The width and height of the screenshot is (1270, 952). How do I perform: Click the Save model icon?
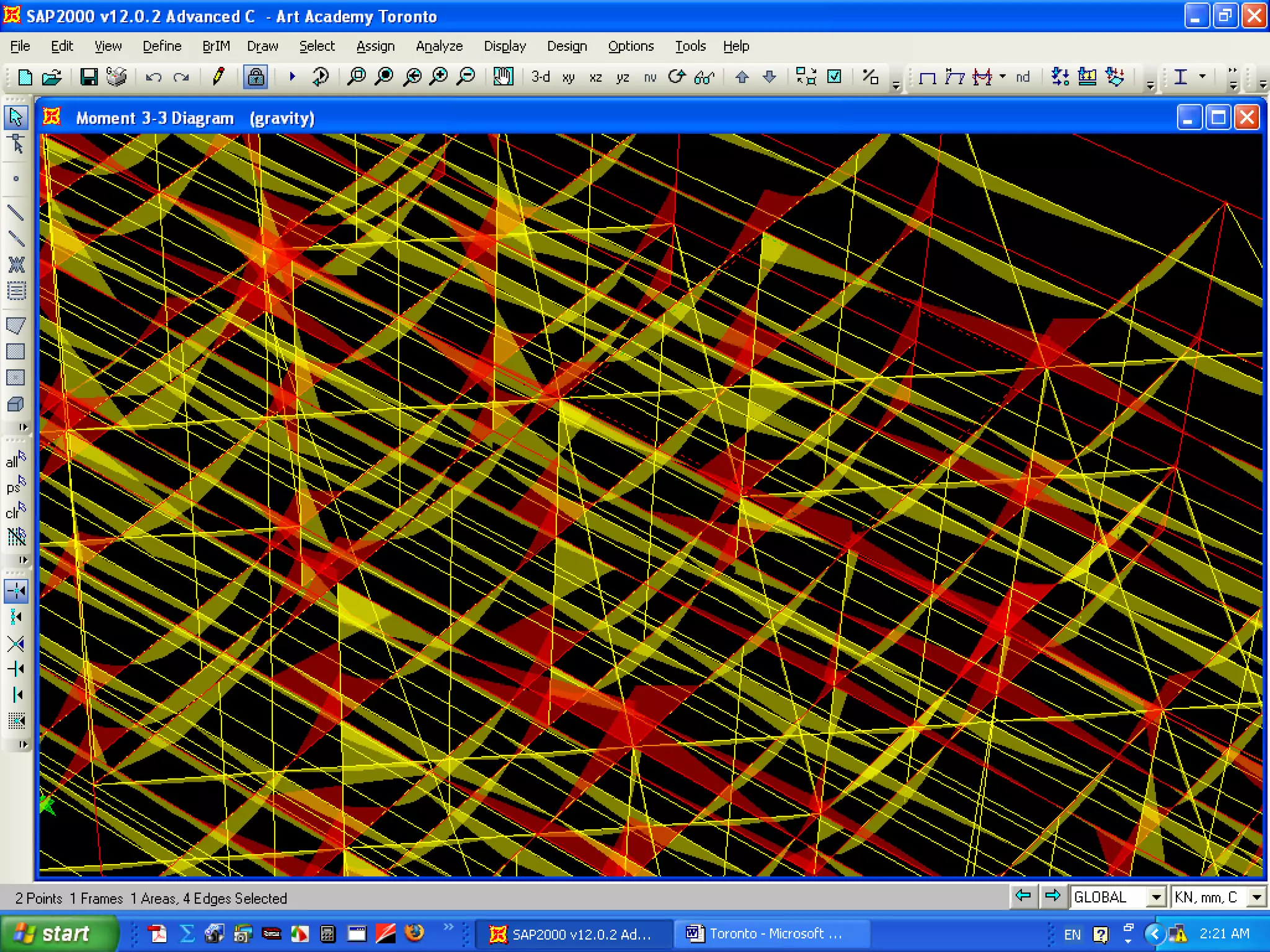tap(89, 77)
